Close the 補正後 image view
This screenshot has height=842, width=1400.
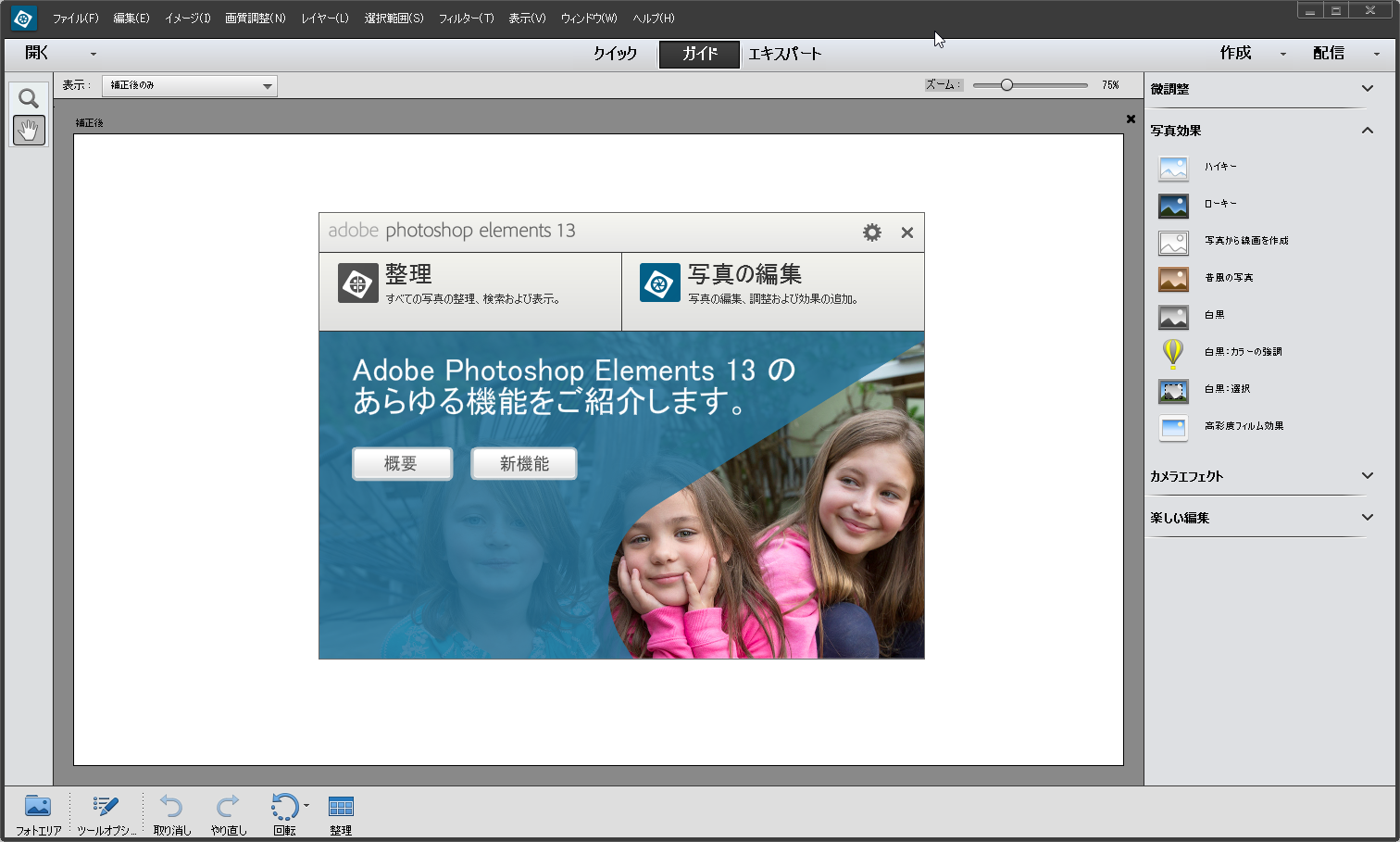[1130, 119]
